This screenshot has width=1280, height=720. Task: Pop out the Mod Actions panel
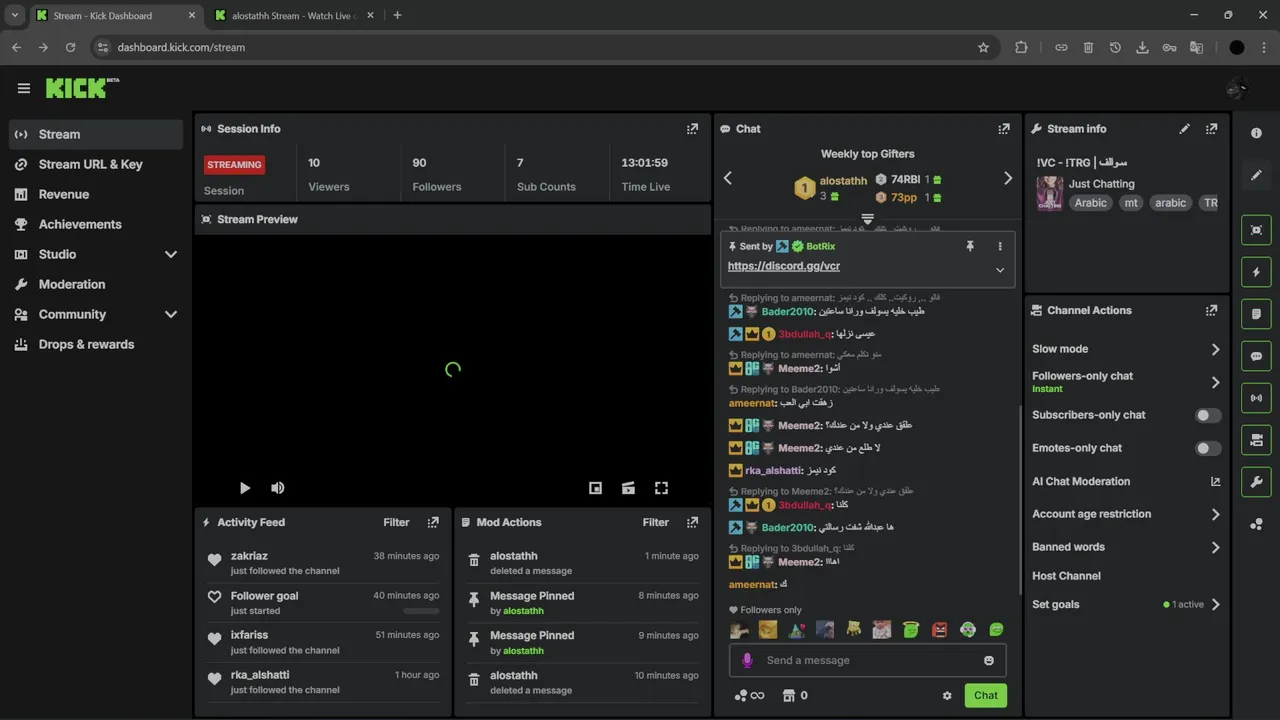(692, 522)
